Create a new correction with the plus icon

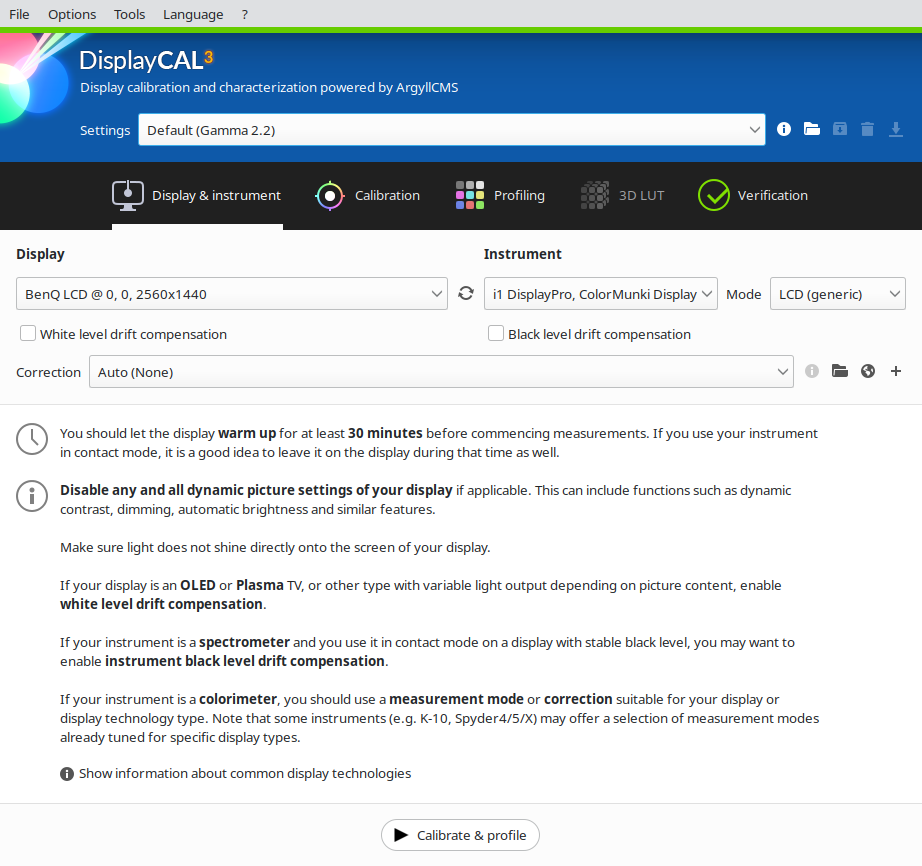[895, 371]
